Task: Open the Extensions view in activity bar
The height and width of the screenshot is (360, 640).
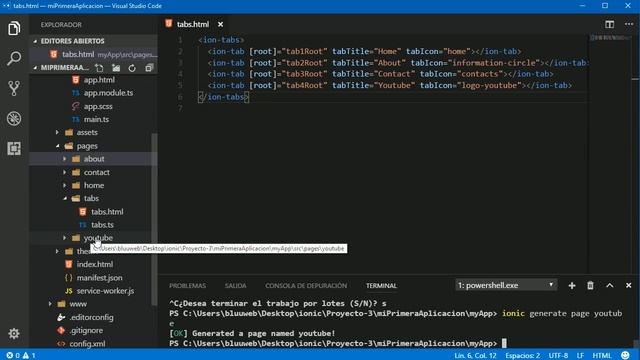Action: click(x=14, y=148)
